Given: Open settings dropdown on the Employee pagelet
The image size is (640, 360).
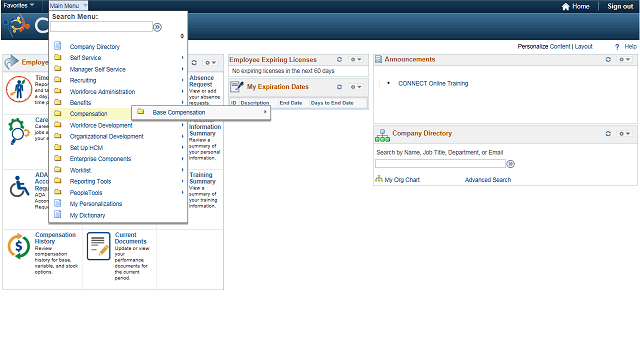Looking at the screenshot, I should pos(211,62).
